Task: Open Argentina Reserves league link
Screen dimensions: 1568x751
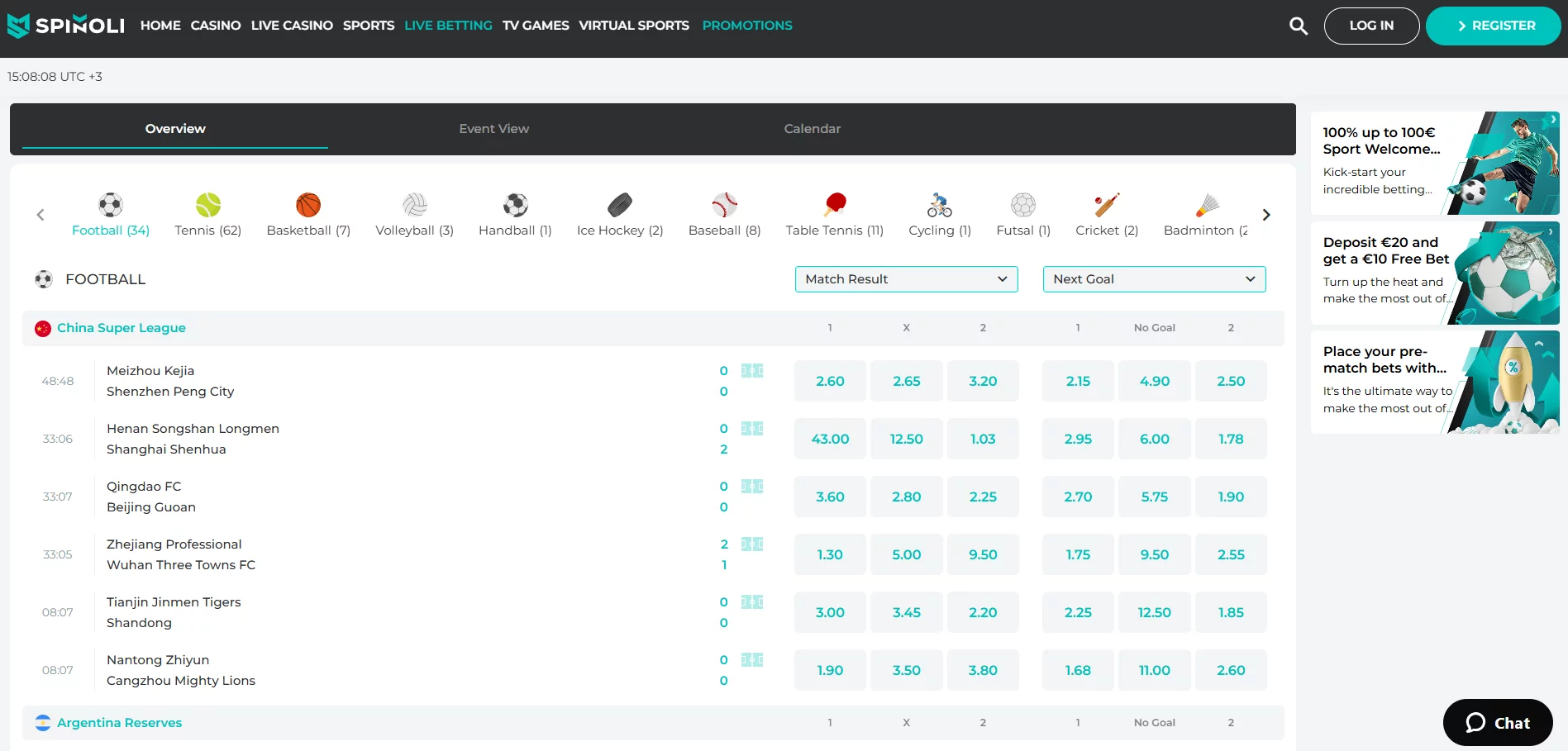Action: pos(119,723)
